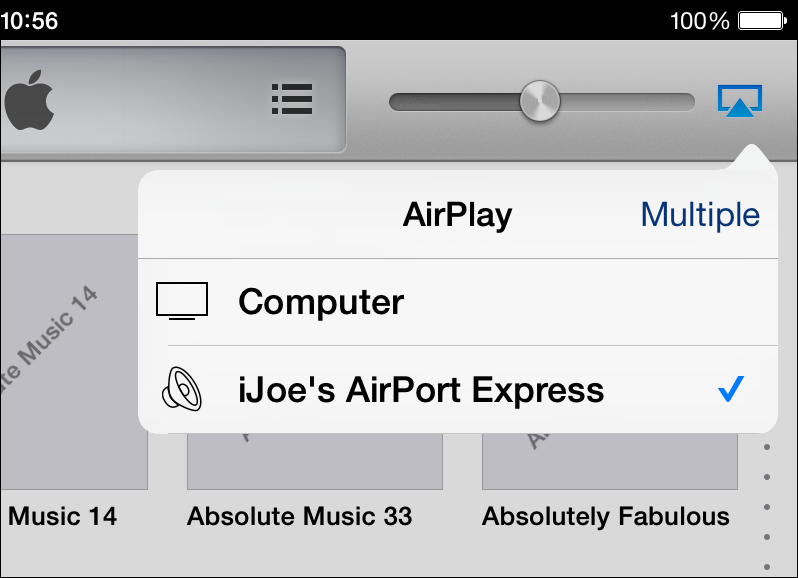The image size is (798, 578).
Task: Toggle the checkmark for iJoe's AirPort Express
Action: [x=731, y=389]
